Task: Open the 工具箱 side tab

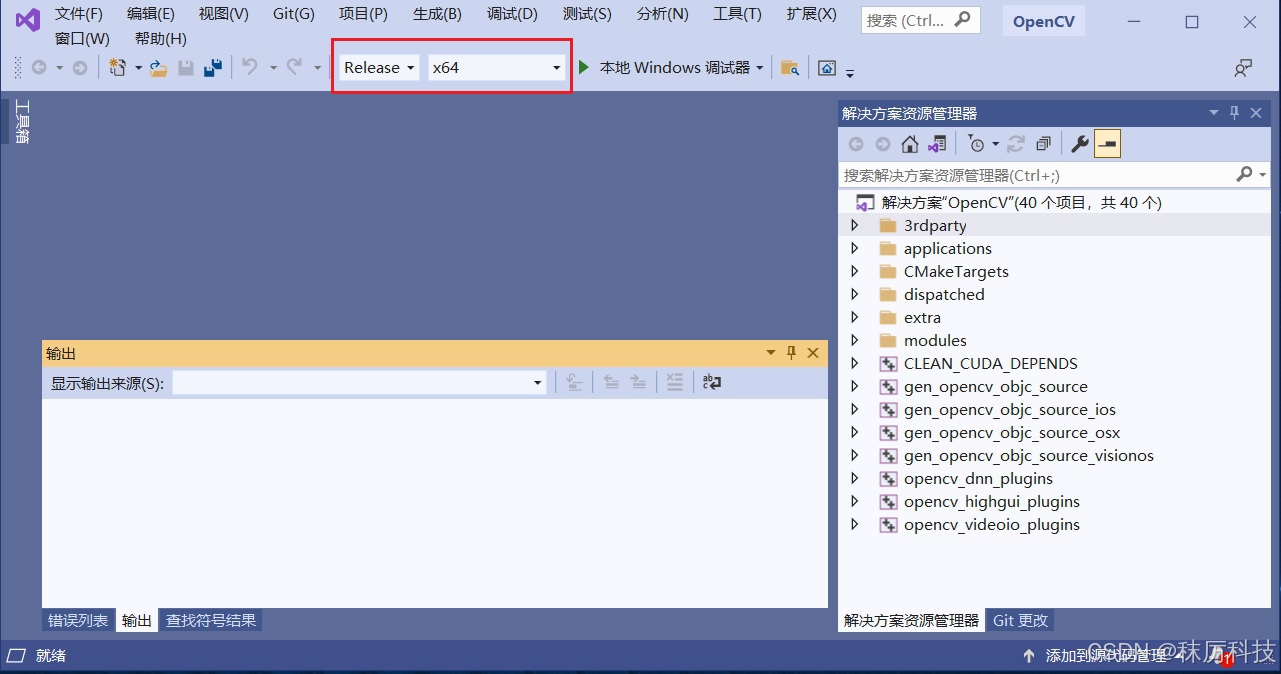Action: pyautogui.click(x=22, y=122)
